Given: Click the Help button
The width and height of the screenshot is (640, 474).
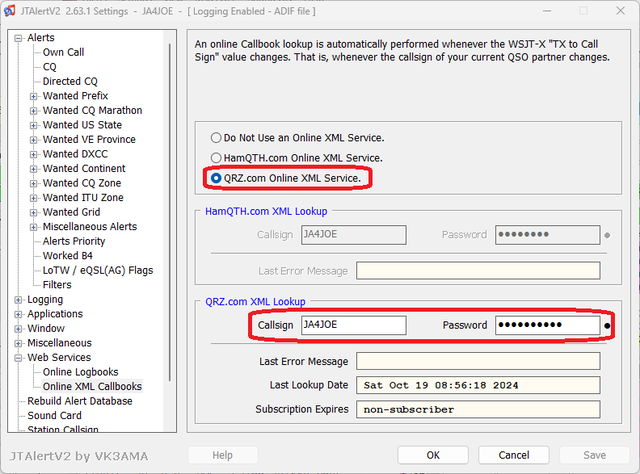Looking at the screenshot, I should coord(222,455).
